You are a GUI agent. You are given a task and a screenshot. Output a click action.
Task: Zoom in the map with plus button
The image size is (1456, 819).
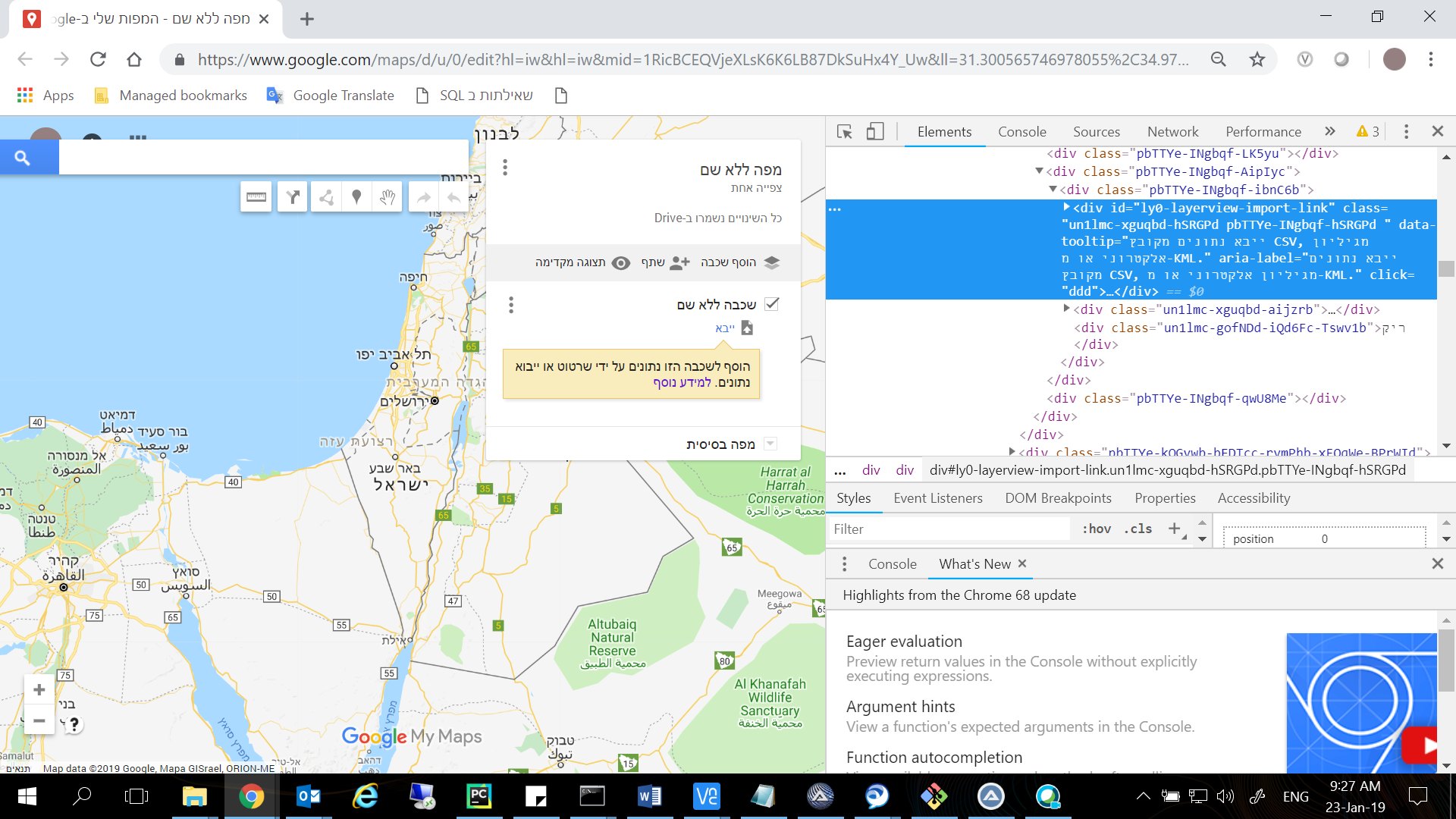pos(39,689)
